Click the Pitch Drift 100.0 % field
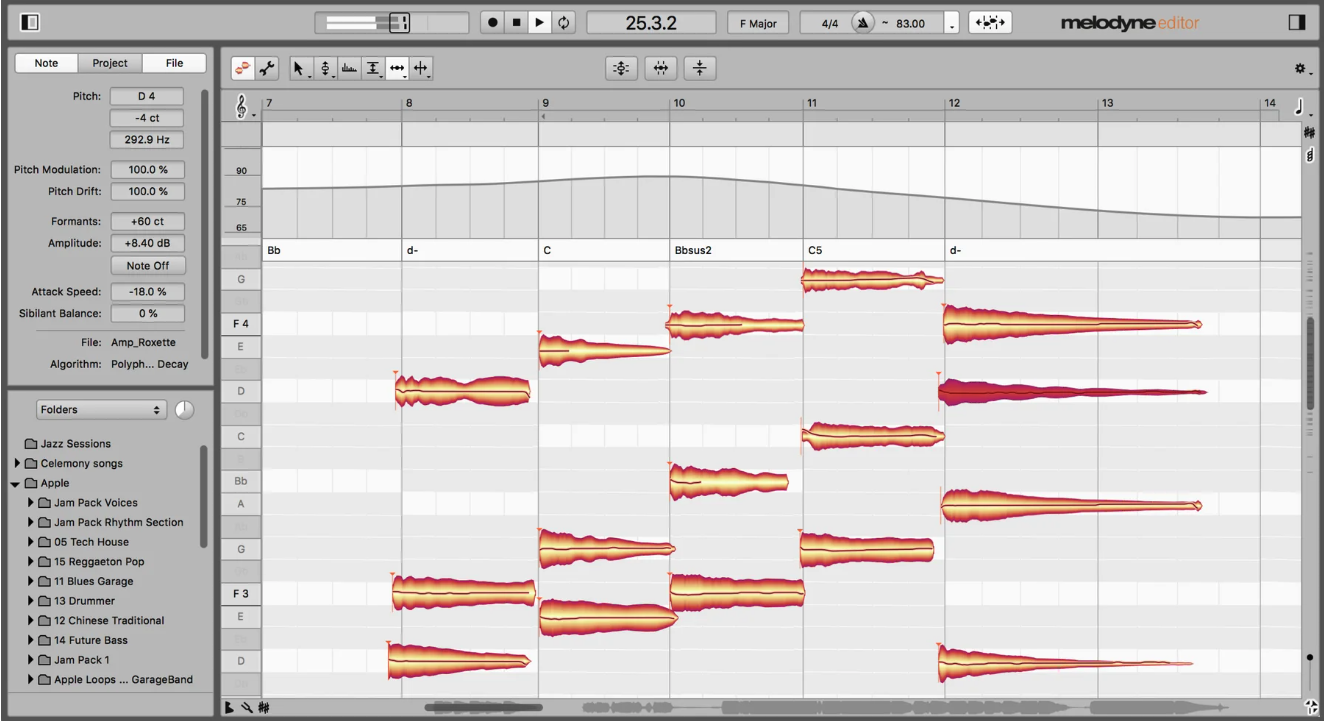Image resolution: width=1324 pixels, height=721 pixels. [x=148, y=191]
